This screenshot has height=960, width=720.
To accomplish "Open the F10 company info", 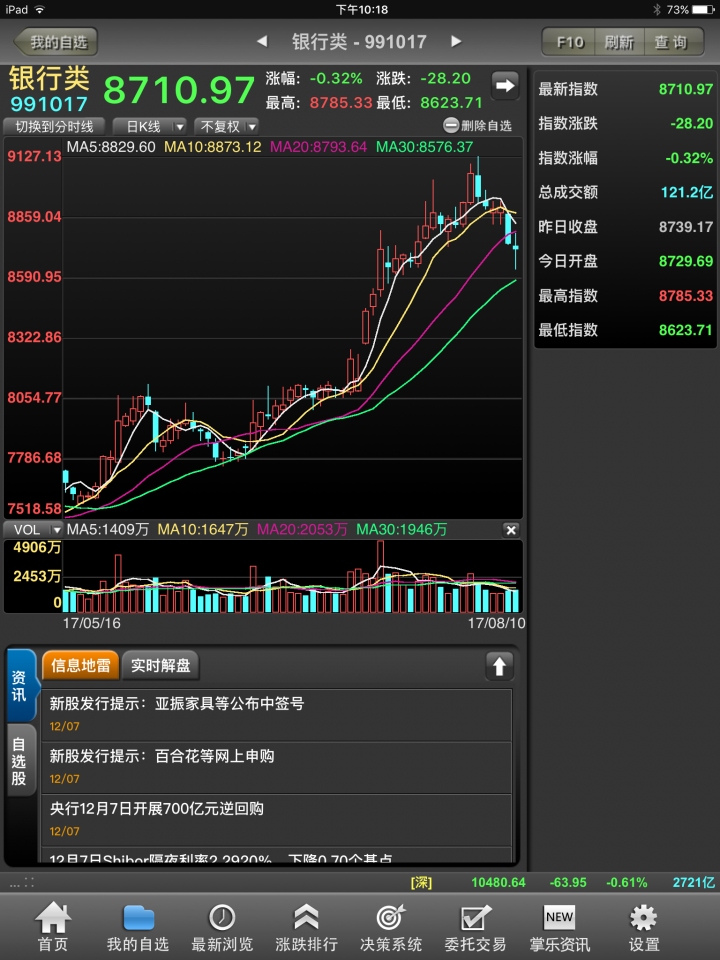I will click(569, 42).
